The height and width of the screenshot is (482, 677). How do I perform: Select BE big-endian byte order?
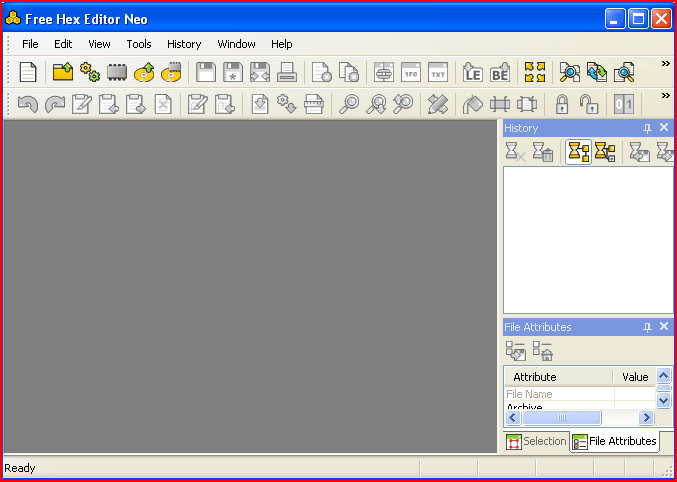pos(500,72)
